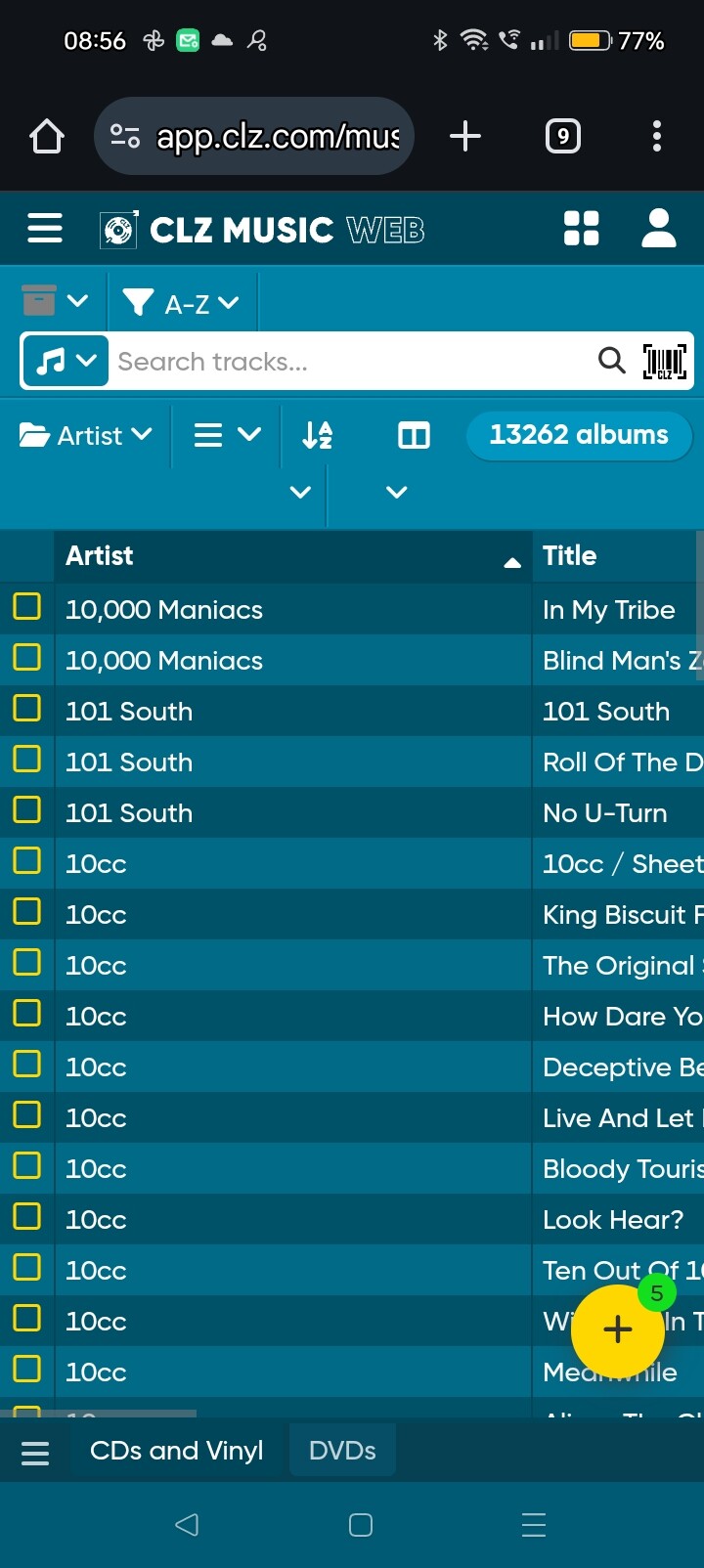Select the CDs and Vinyl tab
704x1568 pixels.
(x=177, y=1451)
